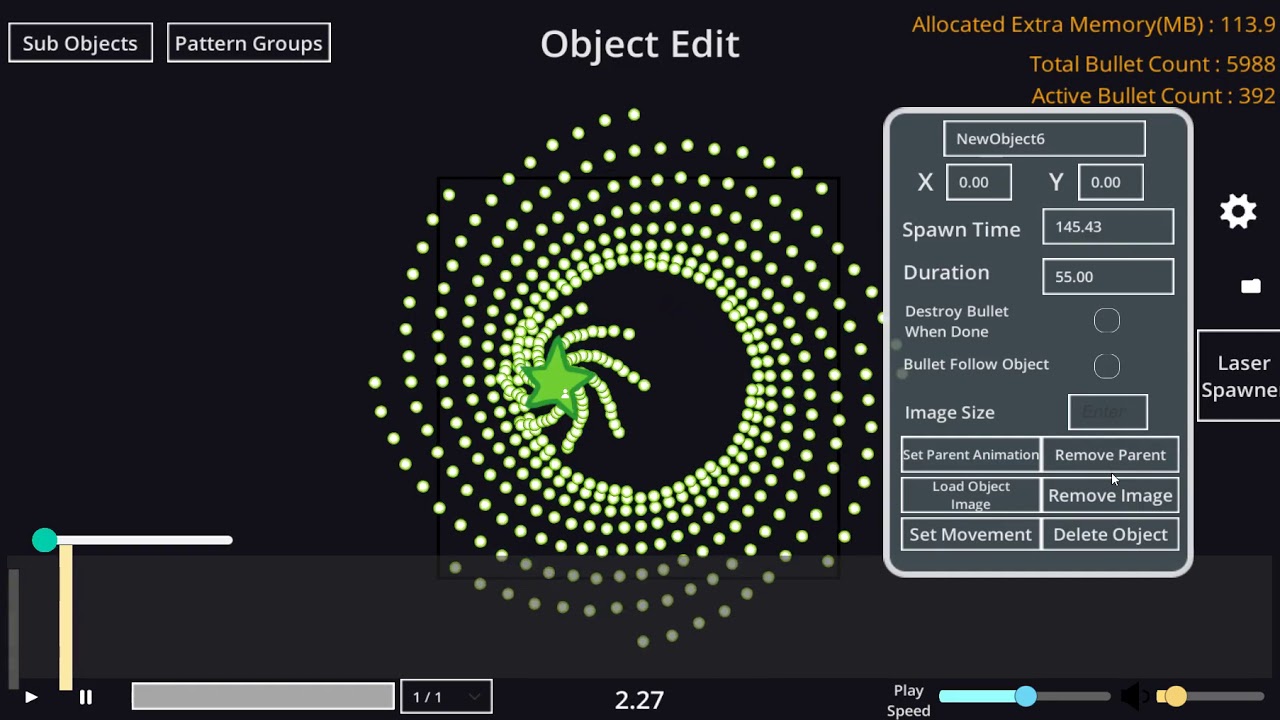Open the Laser Spawner panel button
Viewport: 1280px width, 720px height.
[x=1240, y=376]
